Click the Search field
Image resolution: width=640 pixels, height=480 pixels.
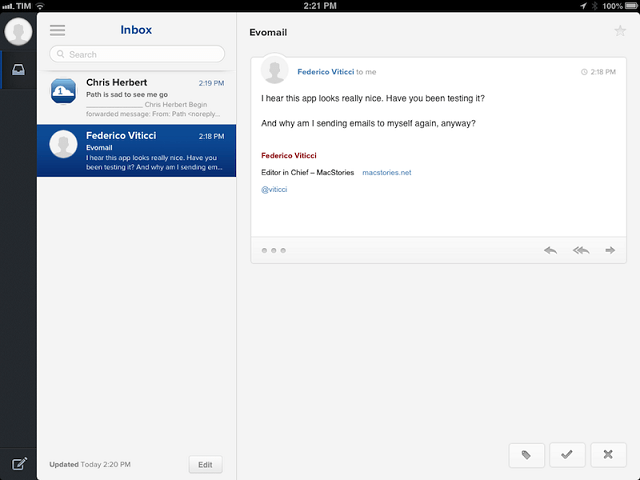[137, 54]
